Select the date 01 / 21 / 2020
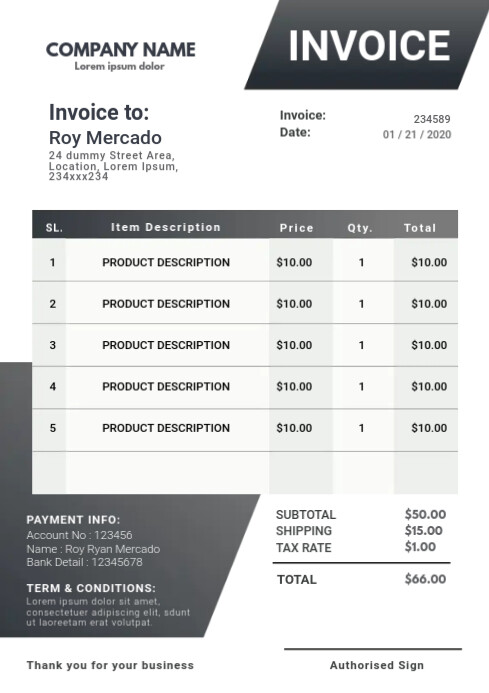489x693 pixels. tap(417, 134)
